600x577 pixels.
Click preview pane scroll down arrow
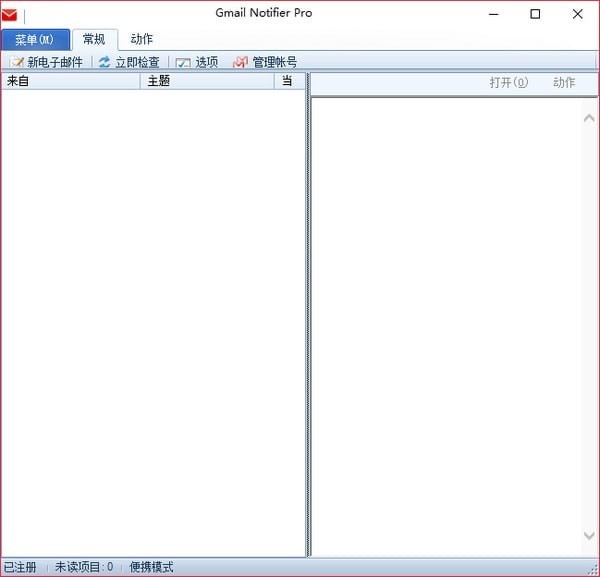(x=590, y=536)
